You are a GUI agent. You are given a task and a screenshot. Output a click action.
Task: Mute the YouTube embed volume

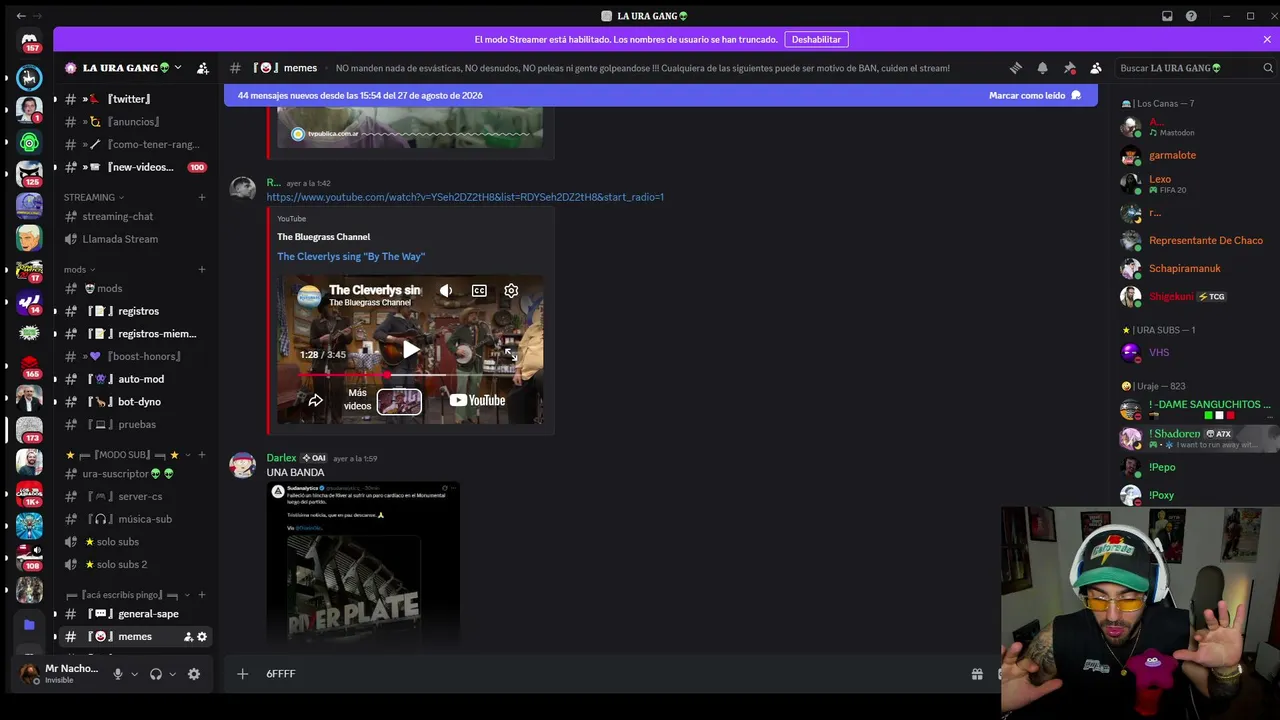446,290
